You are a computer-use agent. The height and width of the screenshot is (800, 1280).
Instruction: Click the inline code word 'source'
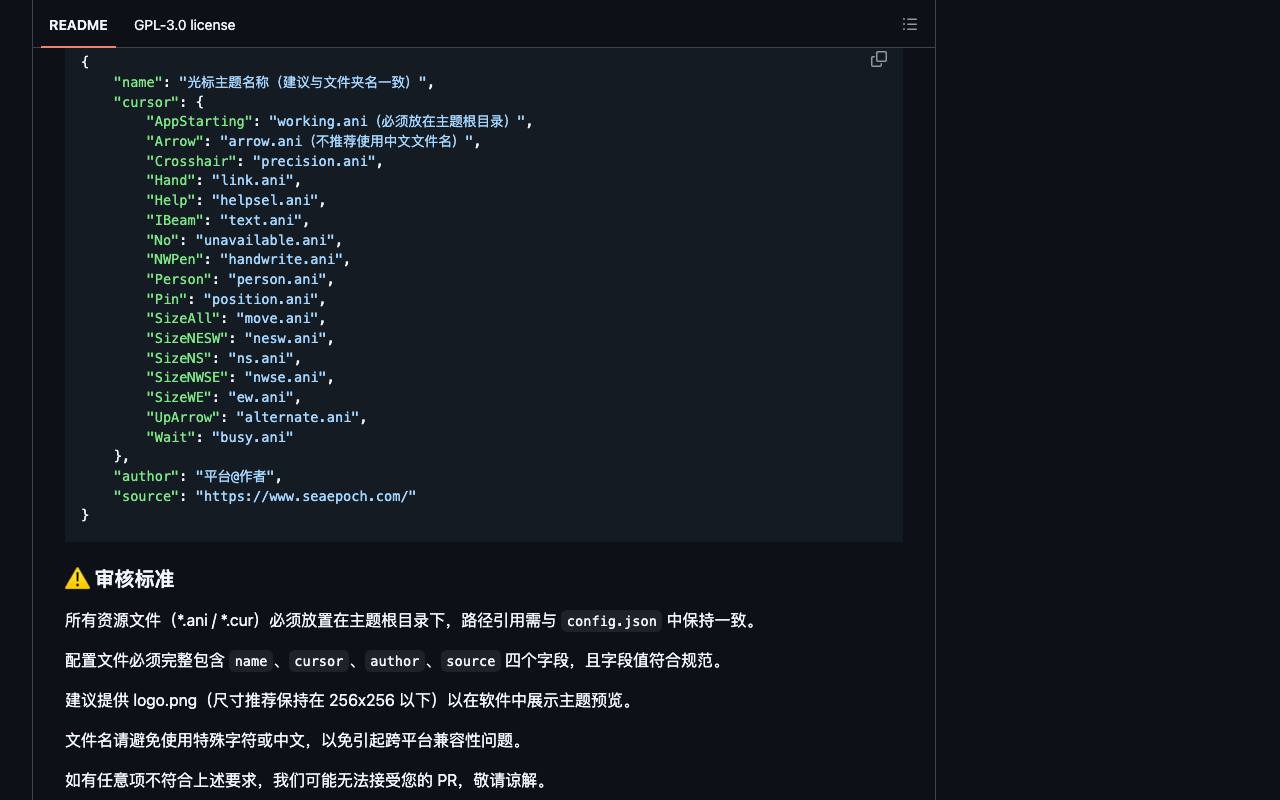coord(471,661)
